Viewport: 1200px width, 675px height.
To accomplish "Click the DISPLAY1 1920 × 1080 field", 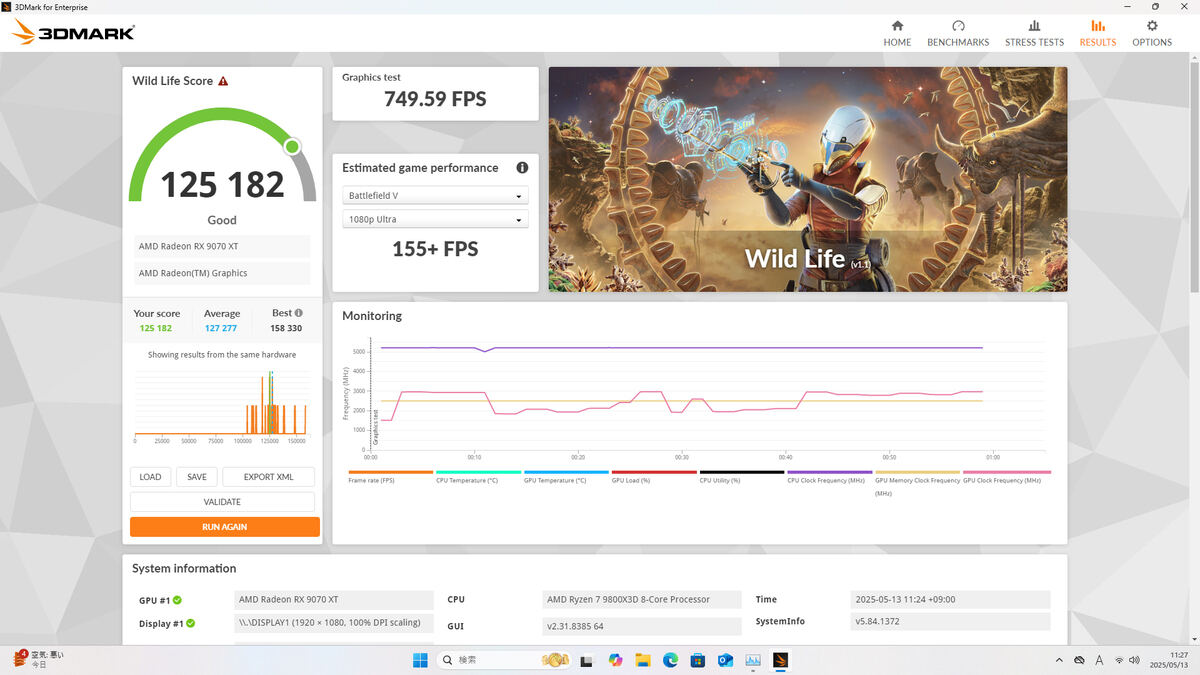I will click(x=334, y=622).
